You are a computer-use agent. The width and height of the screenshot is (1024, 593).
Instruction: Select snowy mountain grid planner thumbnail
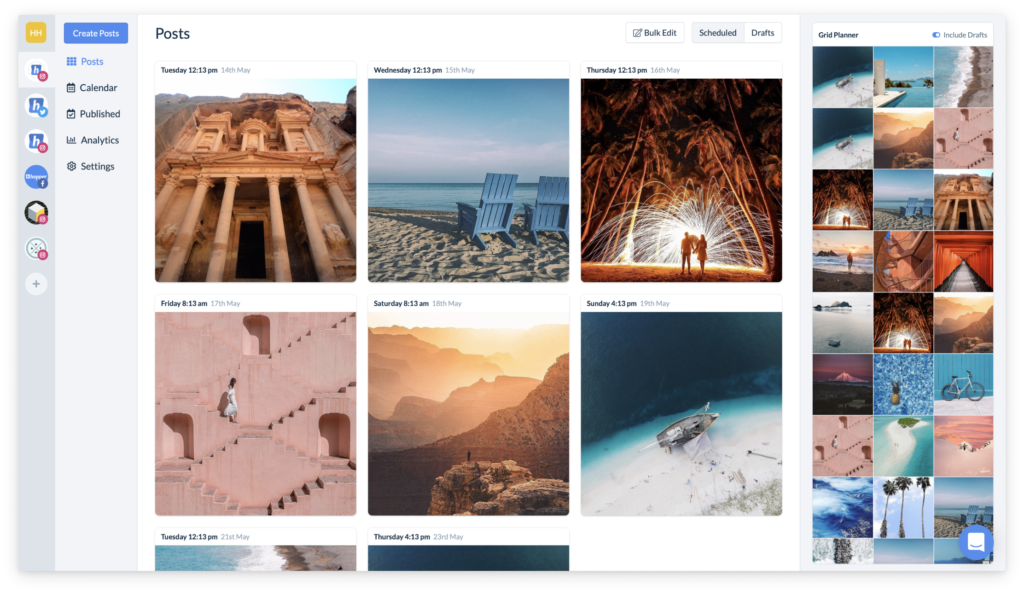point(842,385)
